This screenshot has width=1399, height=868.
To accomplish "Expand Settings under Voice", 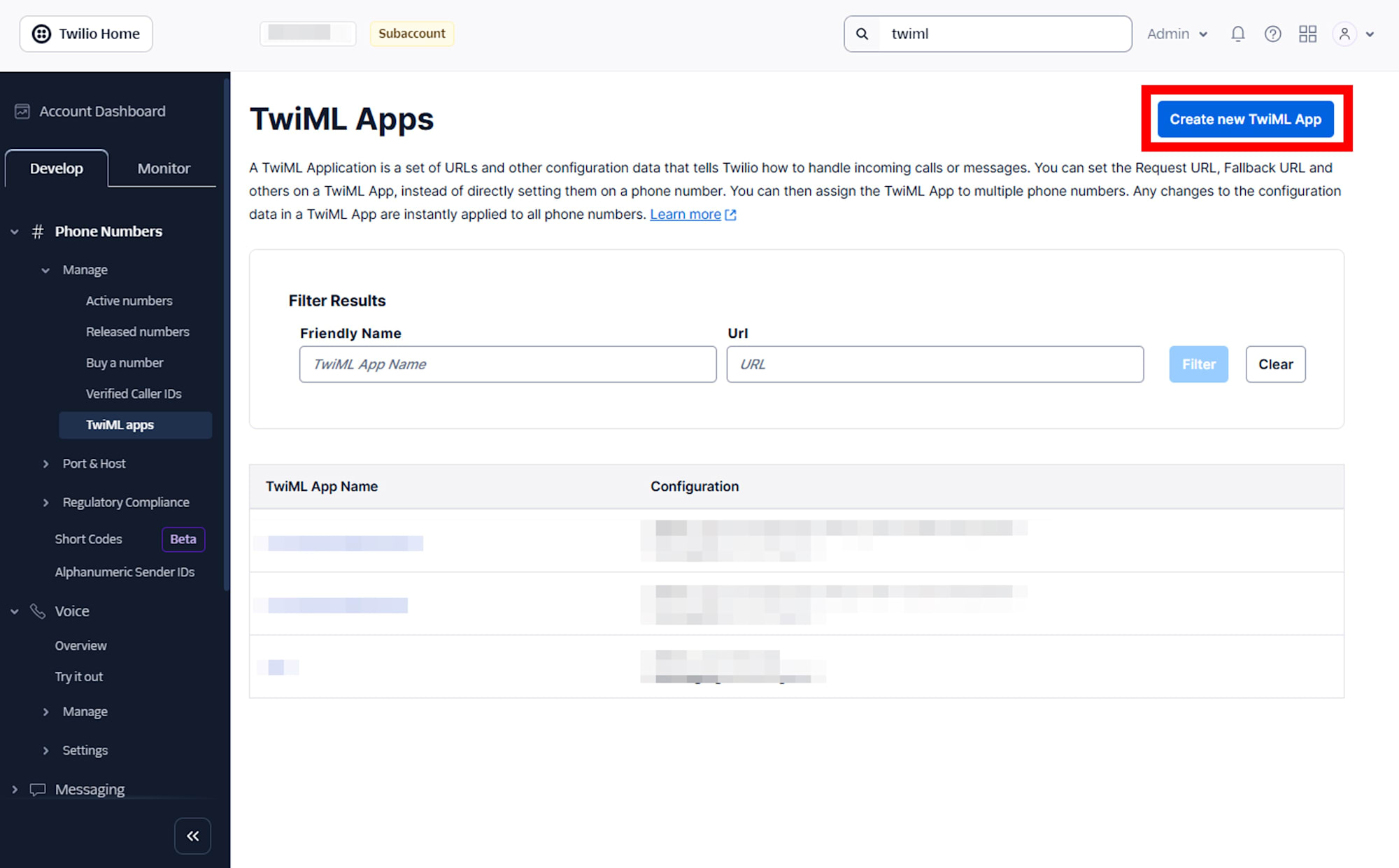I will point(45,750).
